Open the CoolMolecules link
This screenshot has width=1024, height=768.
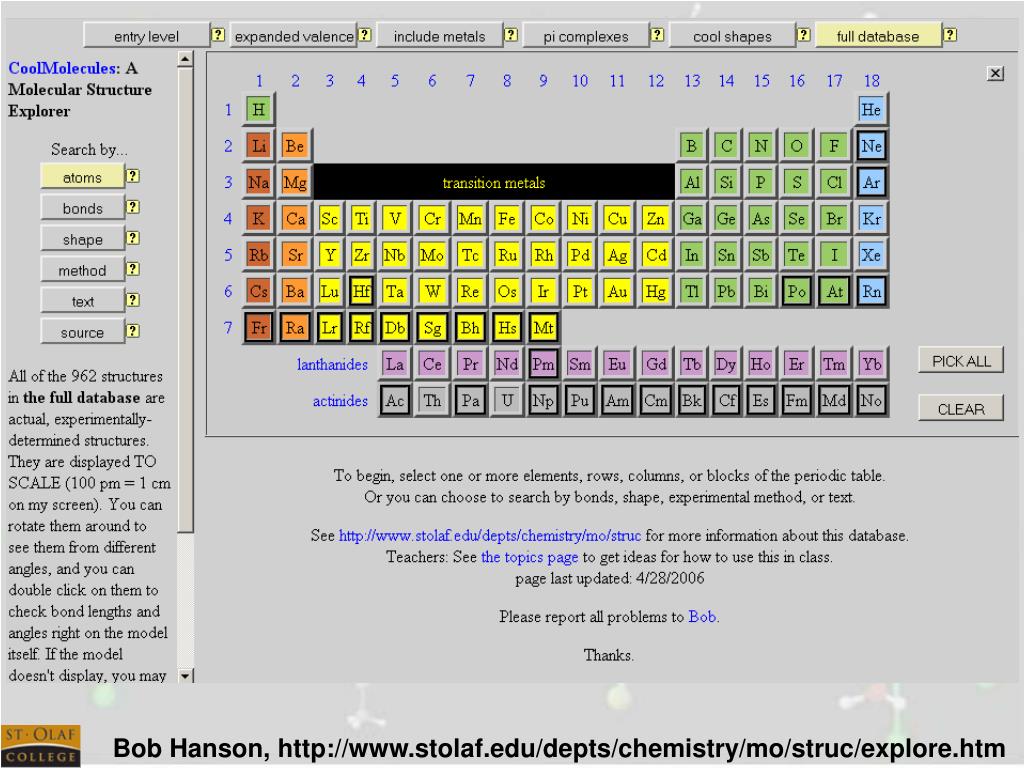(x=64, y=68)
